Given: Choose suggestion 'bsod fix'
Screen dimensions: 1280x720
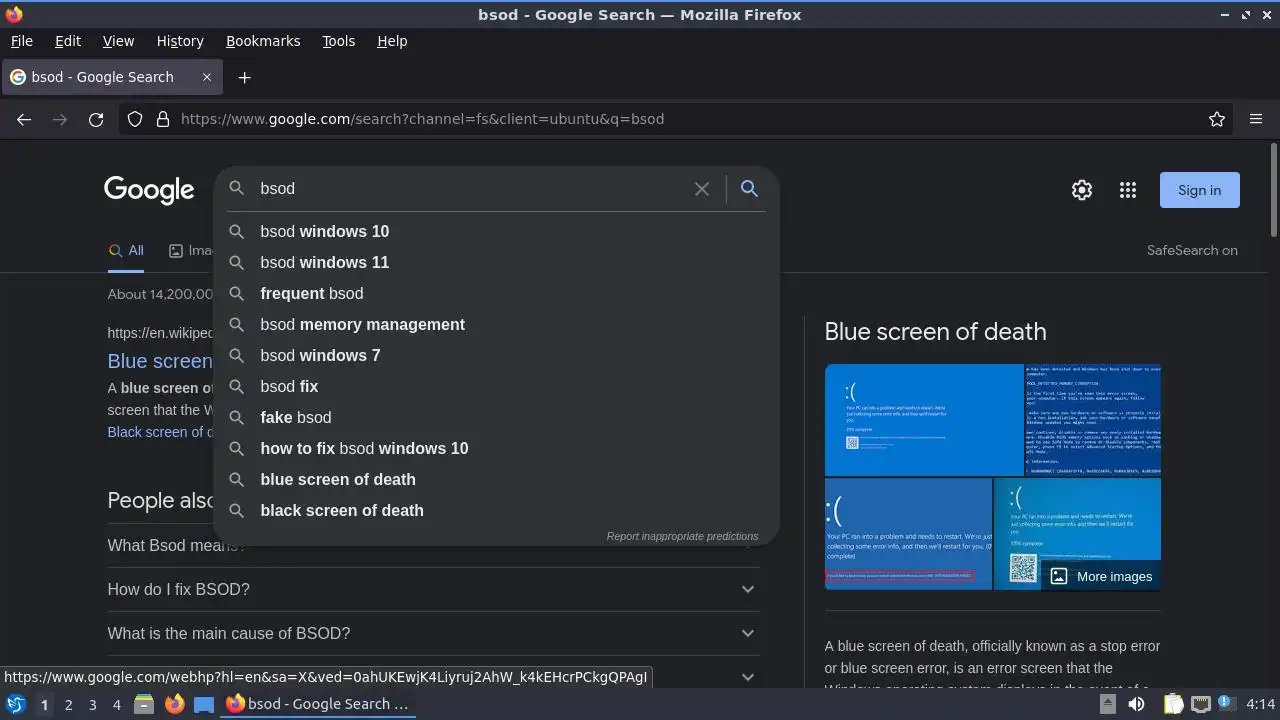Looking at the screenshot, I should click(496, 386).
